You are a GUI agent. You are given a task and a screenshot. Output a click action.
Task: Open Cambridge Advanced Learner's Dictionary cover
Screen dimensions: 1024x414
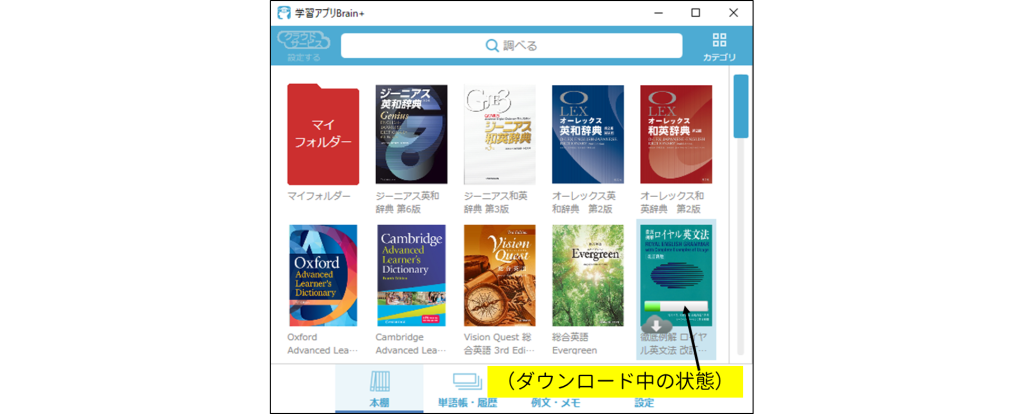(411, 276)
